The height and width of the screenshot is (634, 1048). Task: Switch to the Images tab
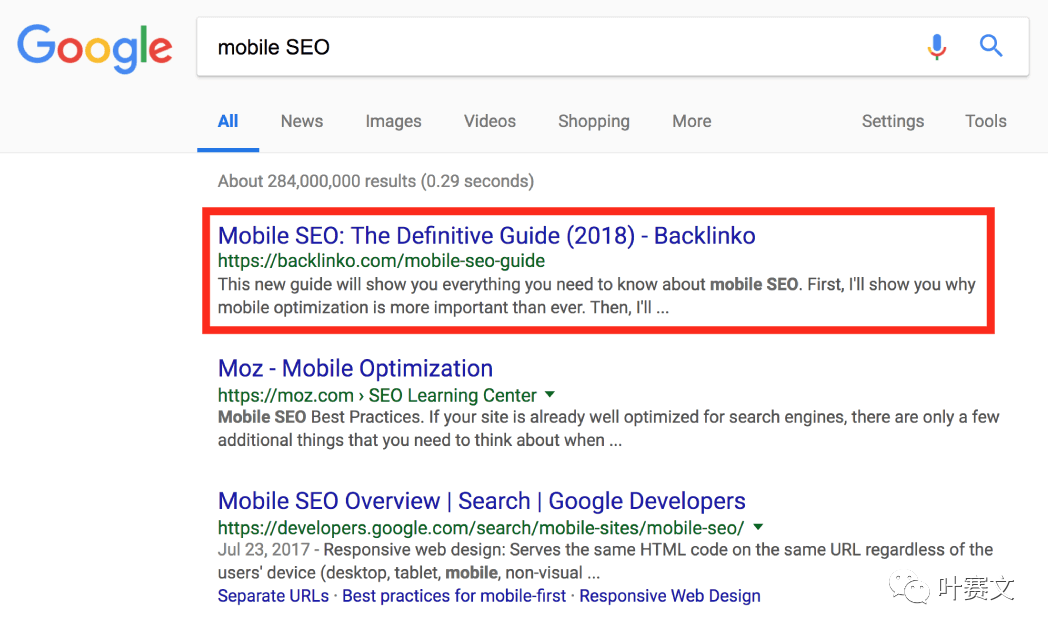[393, 122]
